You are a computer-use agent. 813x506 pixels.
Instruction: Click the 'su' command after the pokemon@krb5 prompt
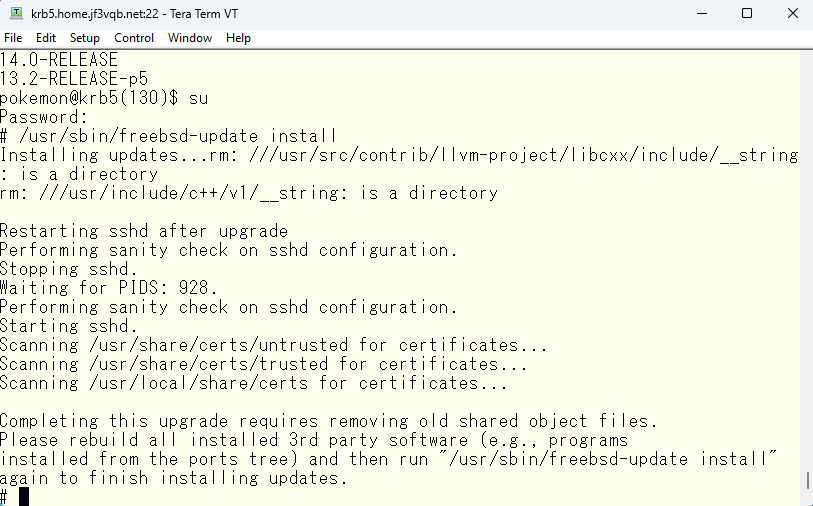(x=199, y=98)
